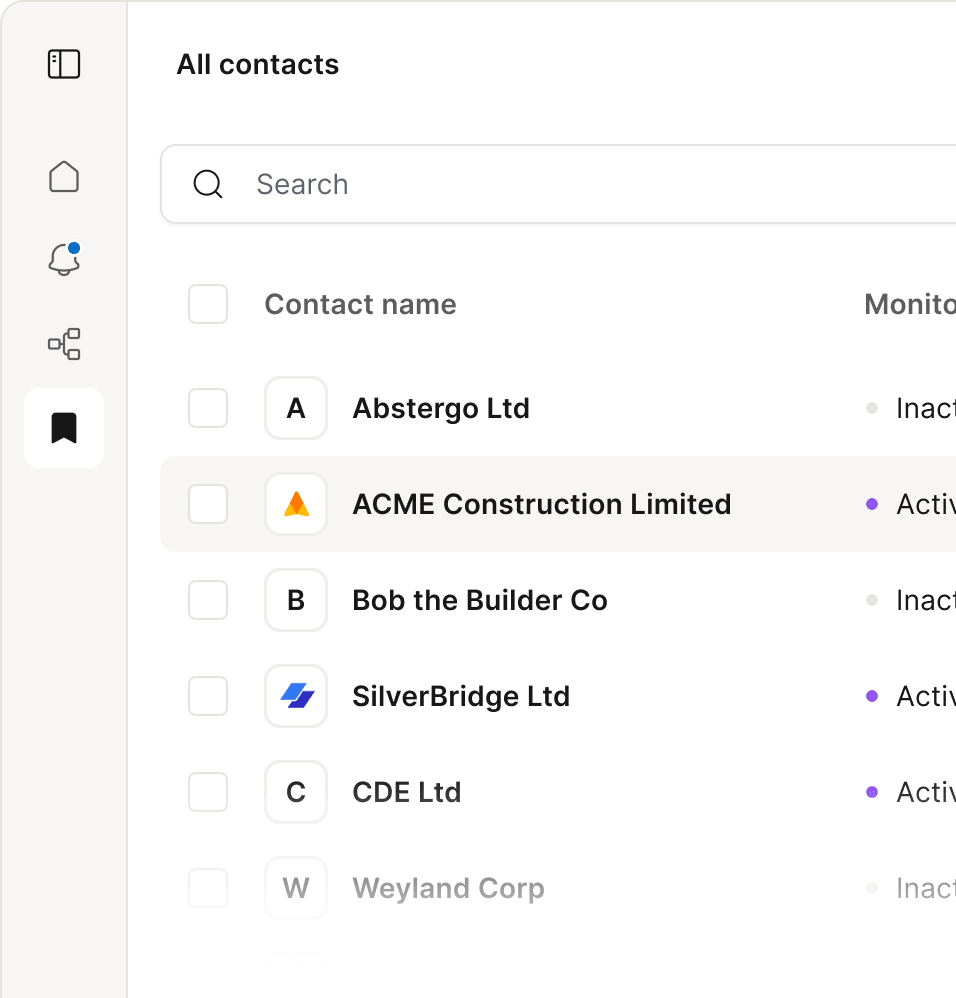
Task: Open the Home icon in sidebar
Action: (x=64, y=176)
